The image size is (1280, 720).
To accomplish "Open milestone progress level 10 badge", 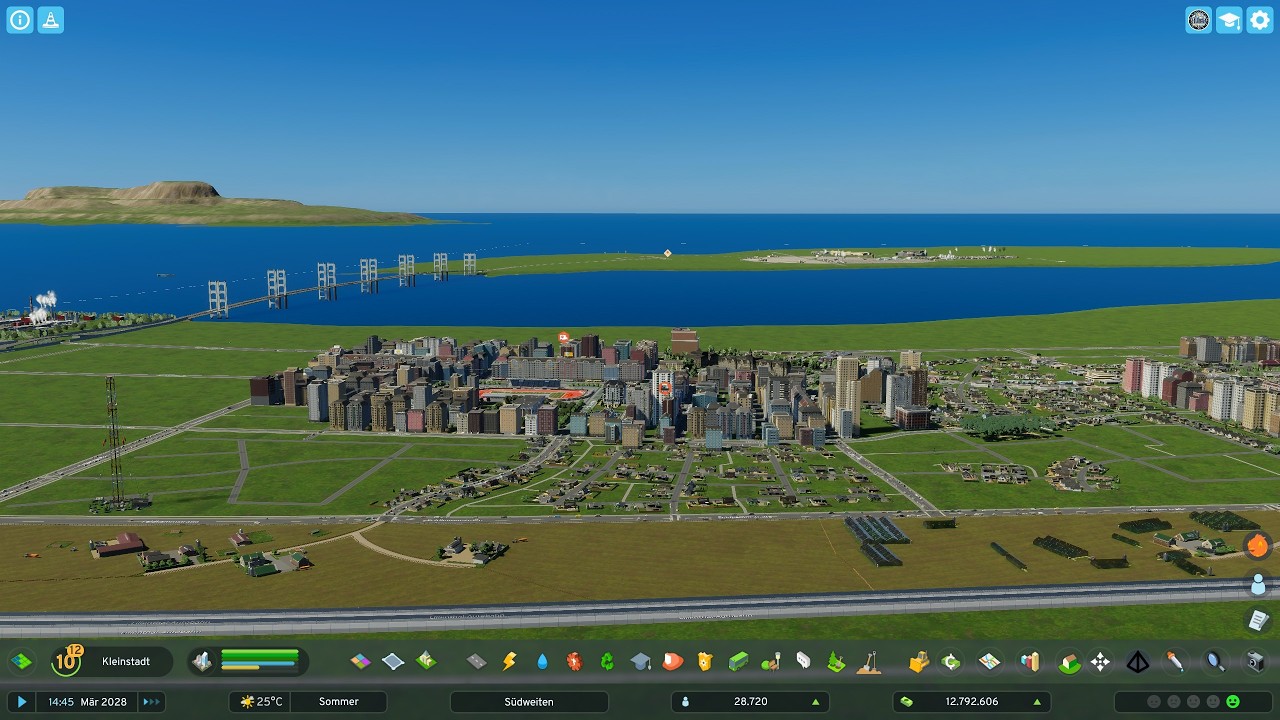I will point(67,661).
